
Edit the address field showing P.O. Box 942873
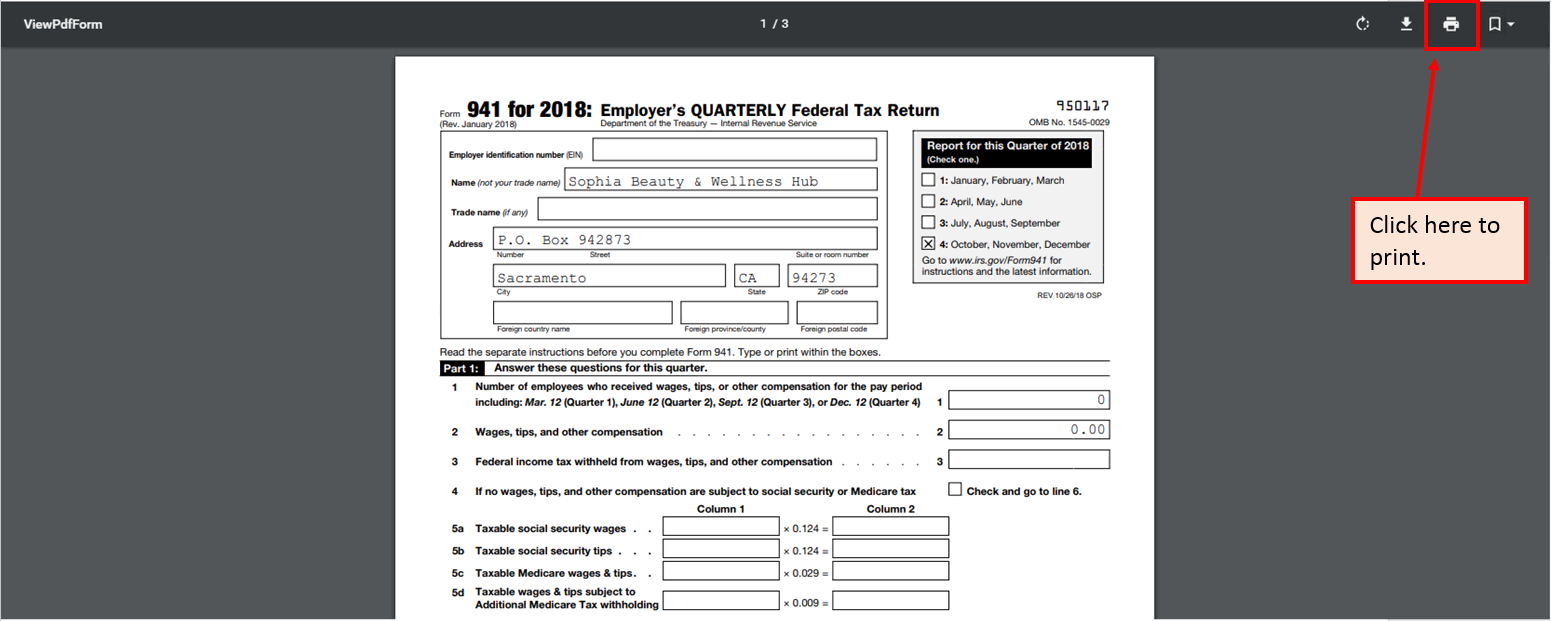685,239
